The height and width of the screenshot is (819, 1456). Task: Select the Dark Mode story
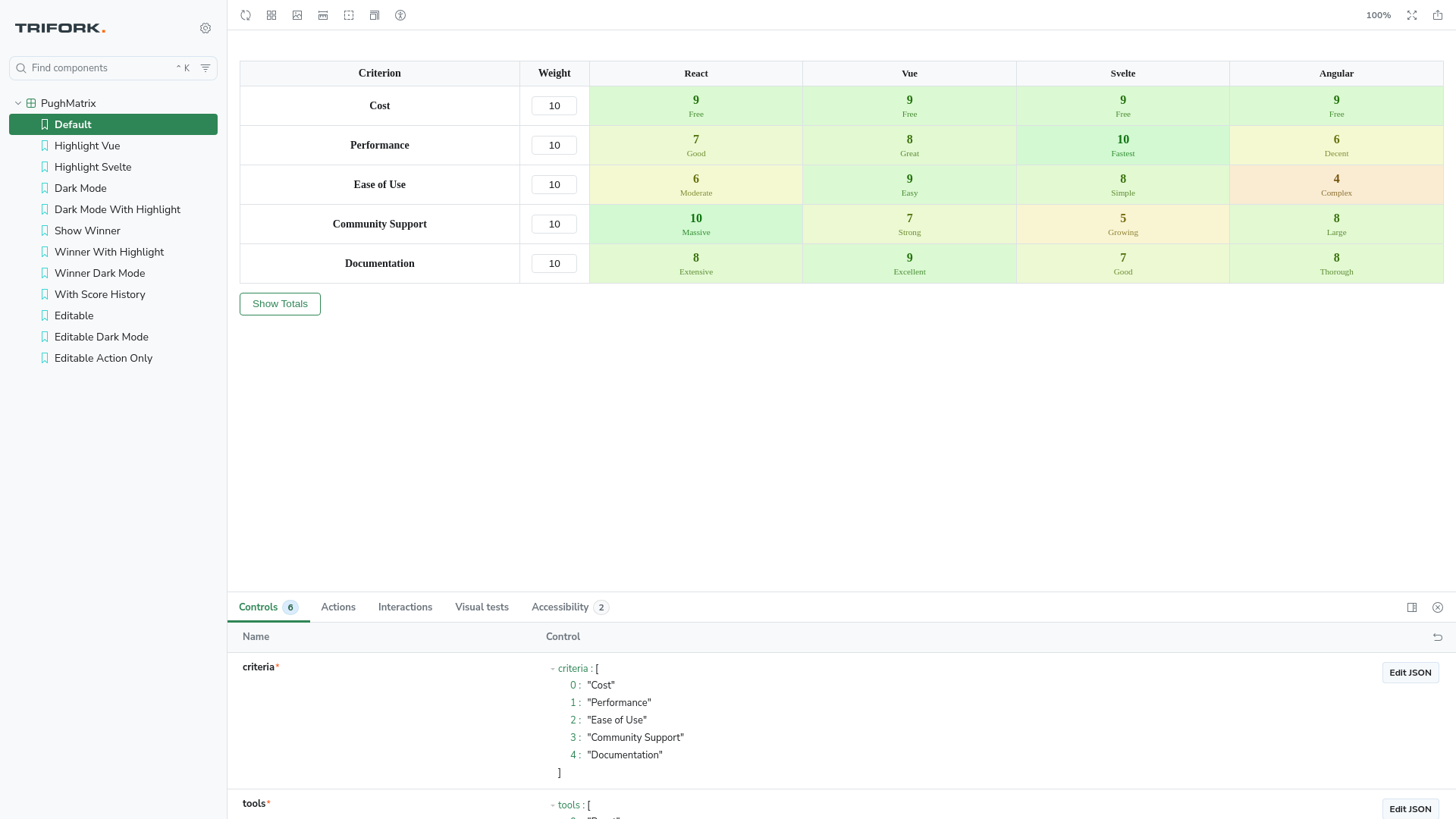click(x=113, y=188)
